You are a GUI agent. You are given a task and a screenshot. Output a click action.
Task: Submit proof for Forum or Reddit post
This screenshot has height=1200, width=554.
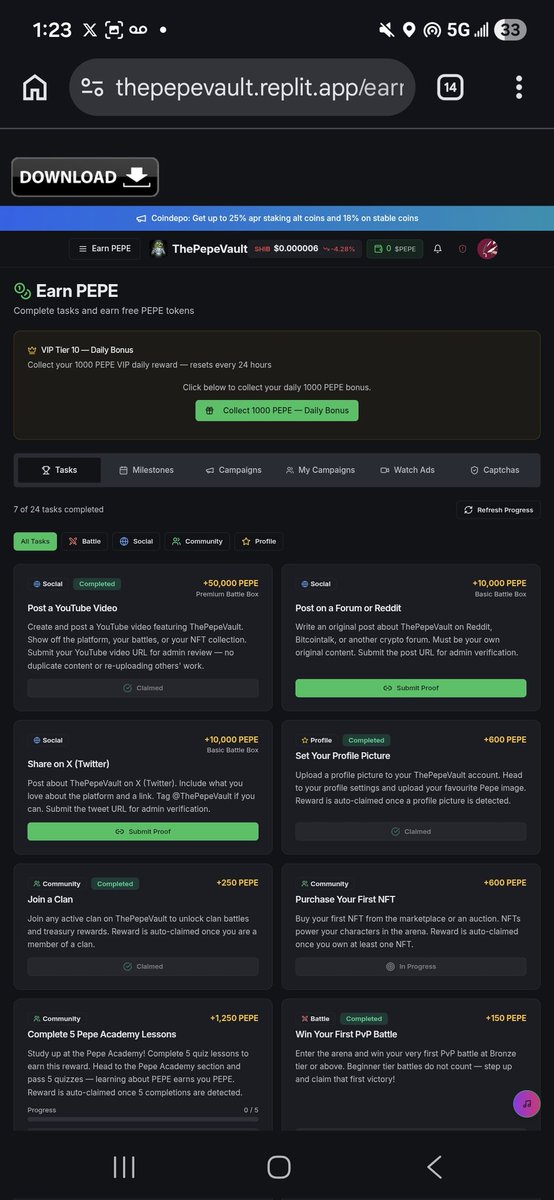[x=411, y=688]
